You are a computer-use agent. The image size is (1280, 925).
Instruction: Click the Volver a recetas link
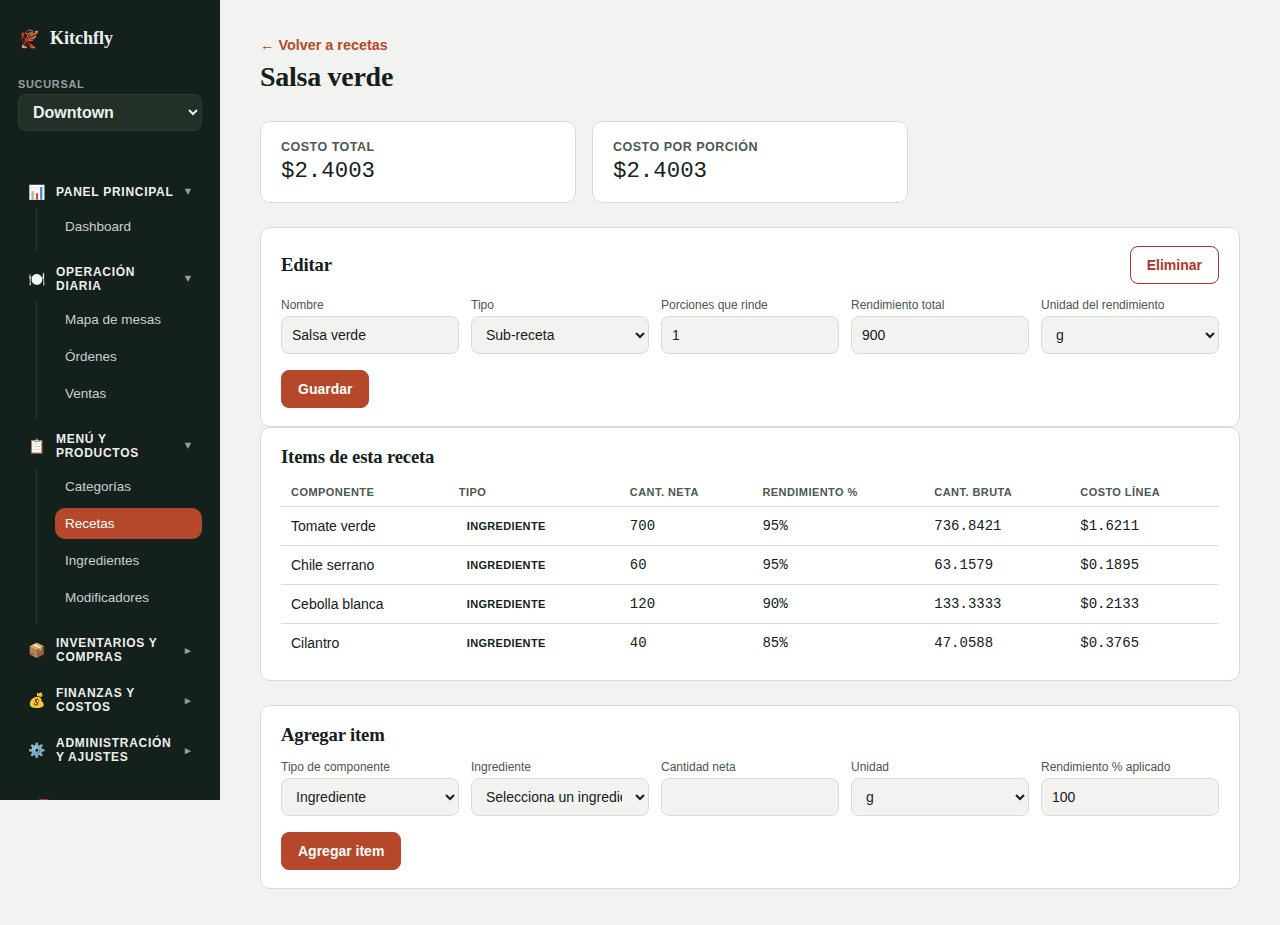pos(324,45)
